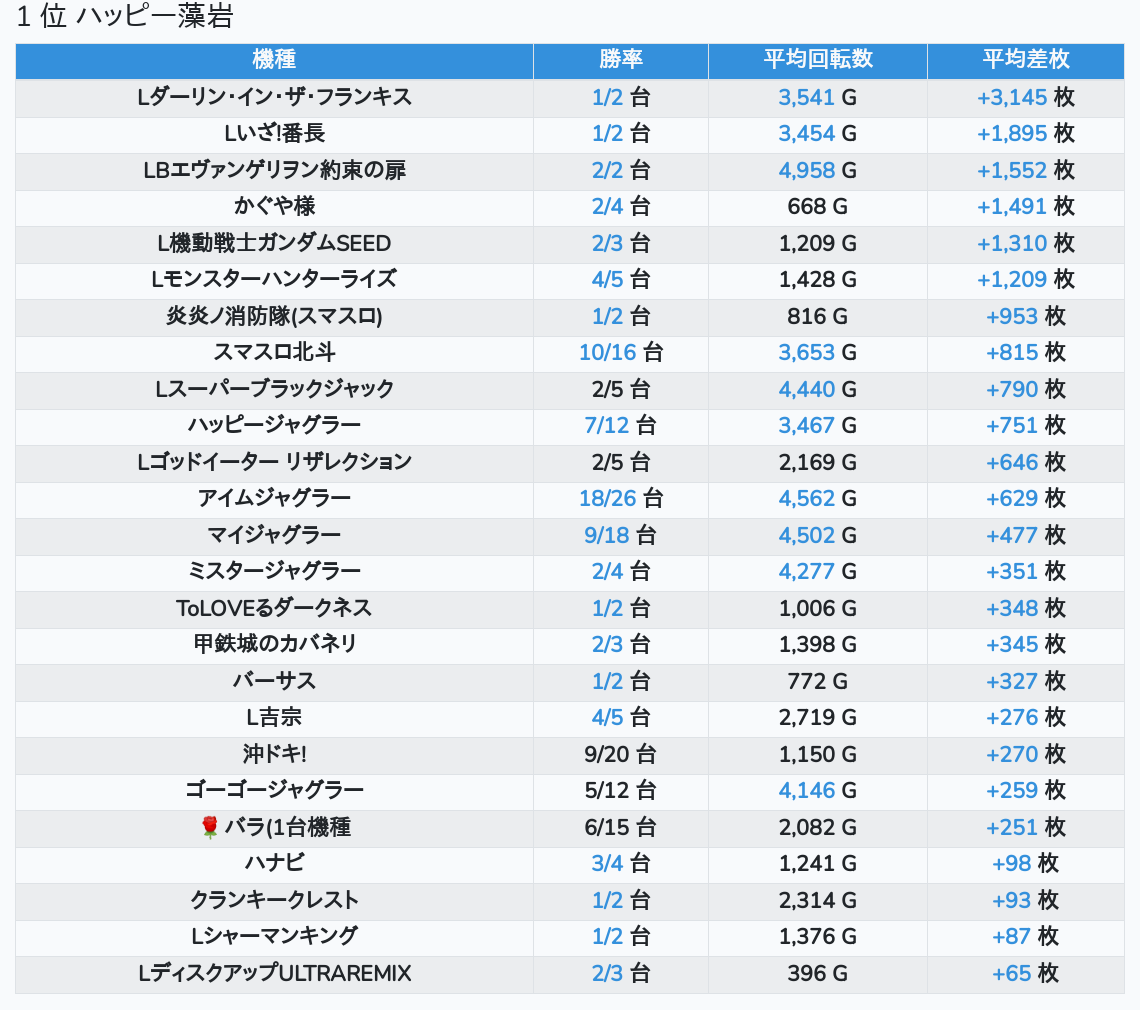This screenshot has height=1010, width=1140.
Task: Click the 平均回転数 column header
Action: (x=818, y=60)
